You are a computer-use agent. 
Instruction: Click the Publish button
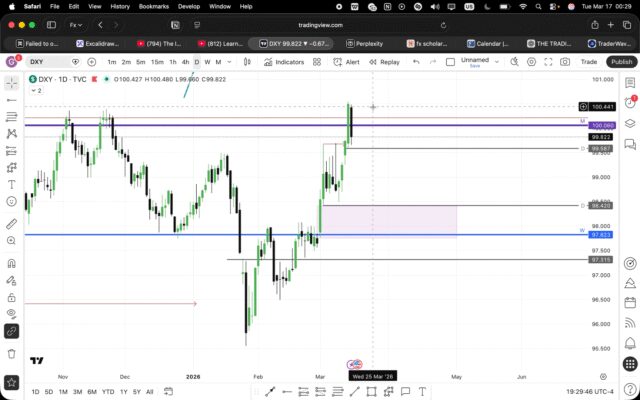click(x=621, y=62)
